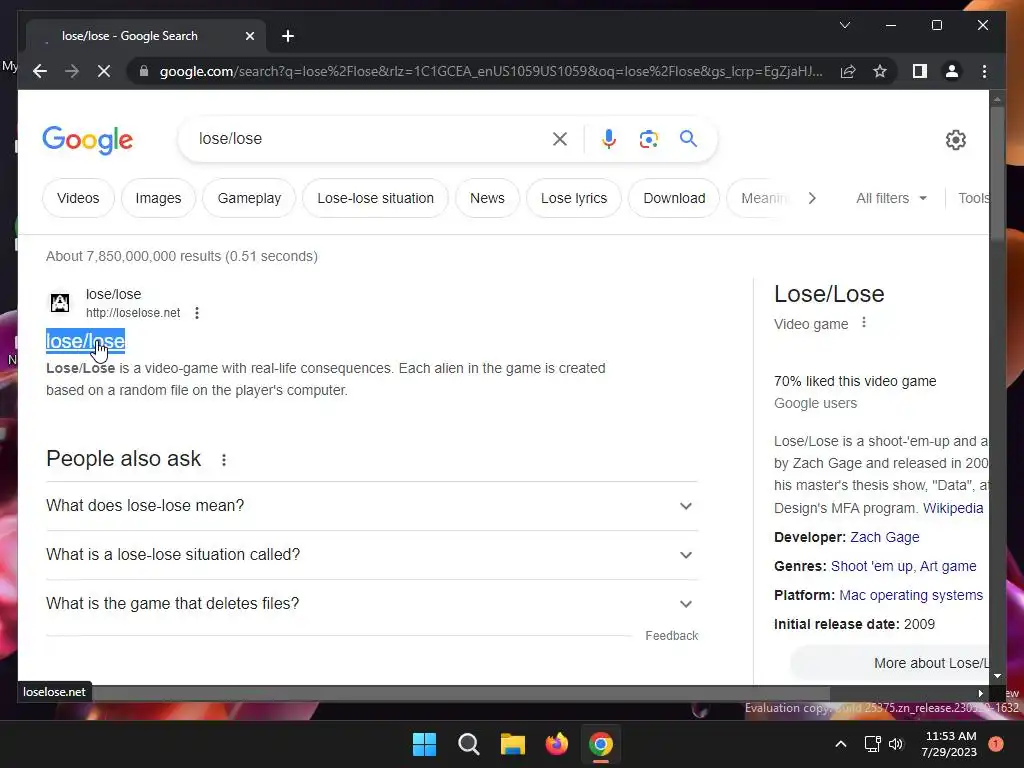The image size is (1024, 768).
Task: Open Chrome side panel
Action: click(x=920, y=71)
